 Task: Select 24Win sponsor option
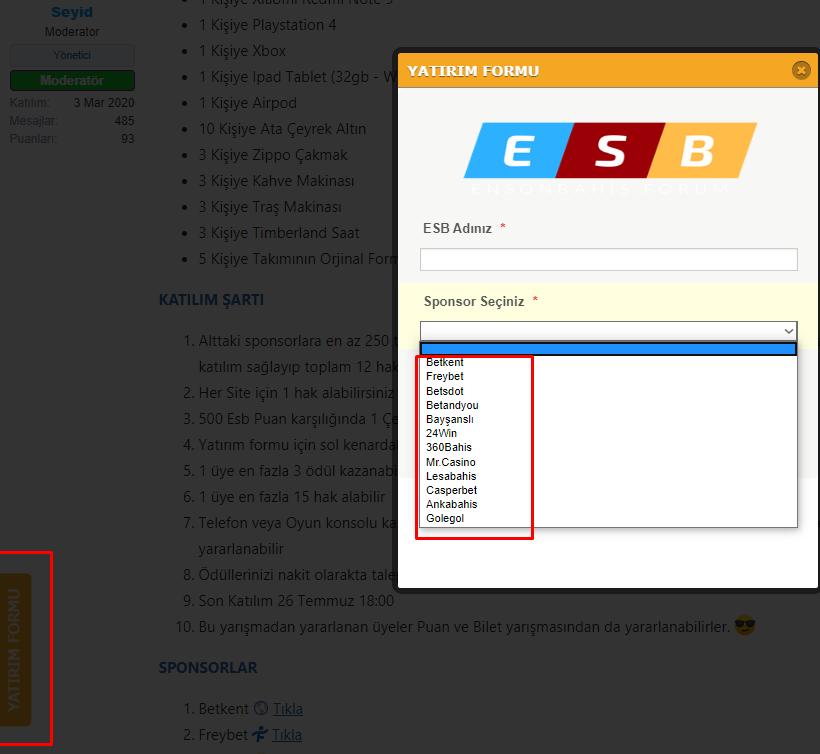click(441, 433)
